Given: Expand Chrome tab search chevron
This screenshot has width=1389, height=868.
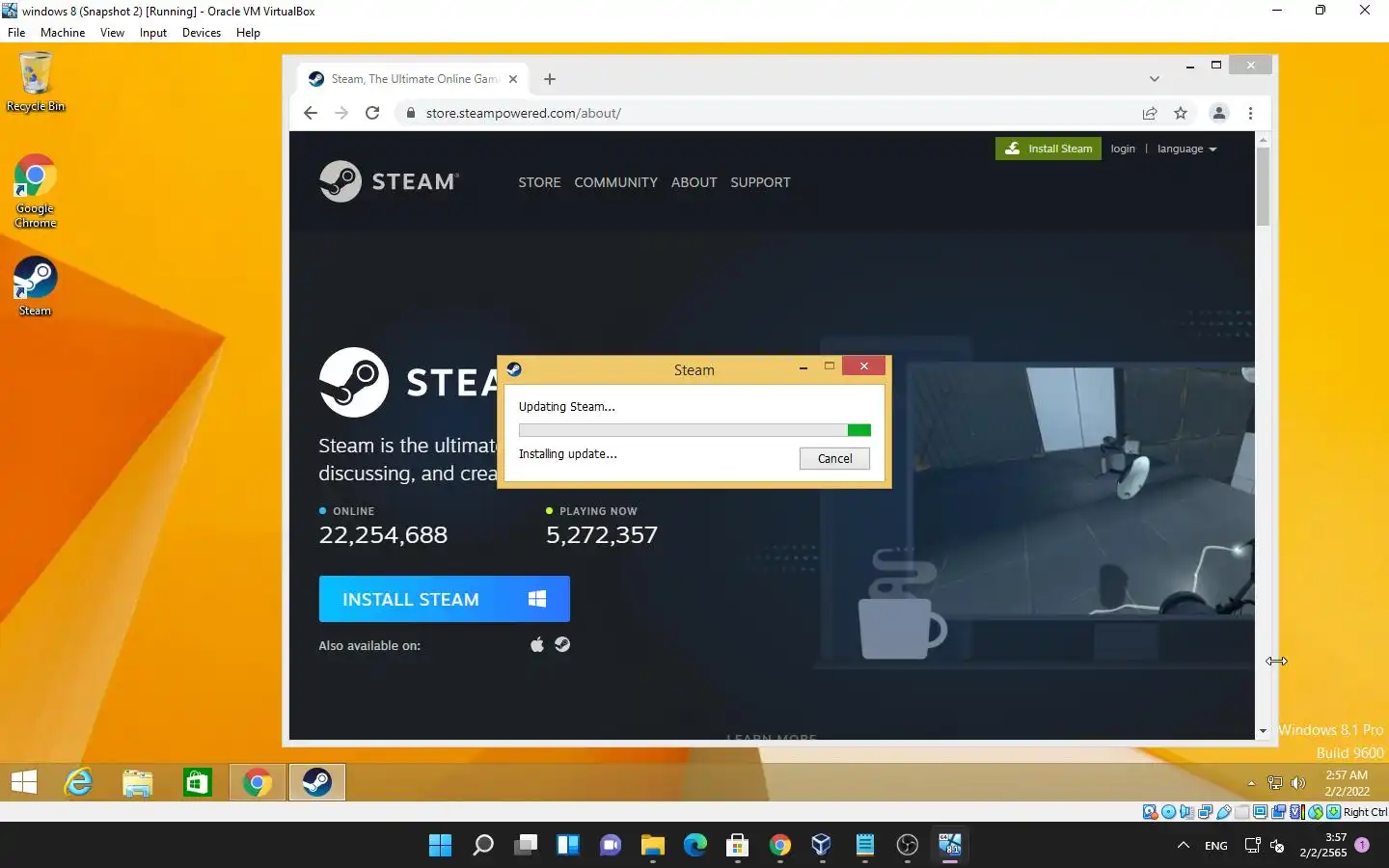Looking at the screenshot, I should pos(1155,79).
